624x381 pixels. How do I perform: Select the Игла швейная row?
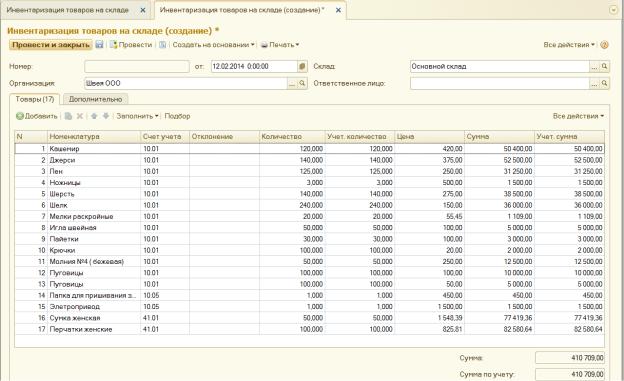(x=310, y=228)
